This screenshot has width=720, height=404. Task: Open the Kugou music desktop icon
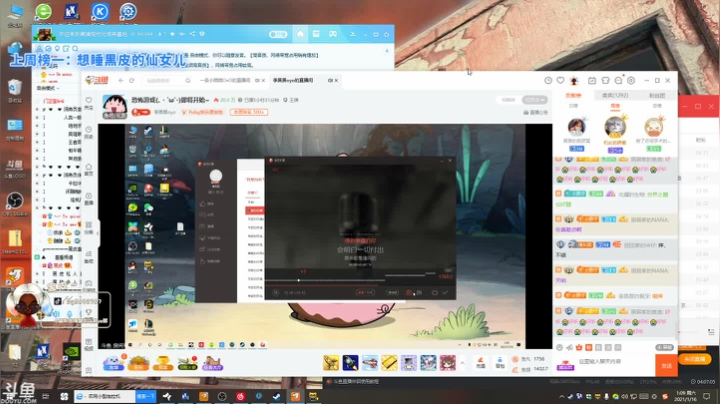point(100,11)
